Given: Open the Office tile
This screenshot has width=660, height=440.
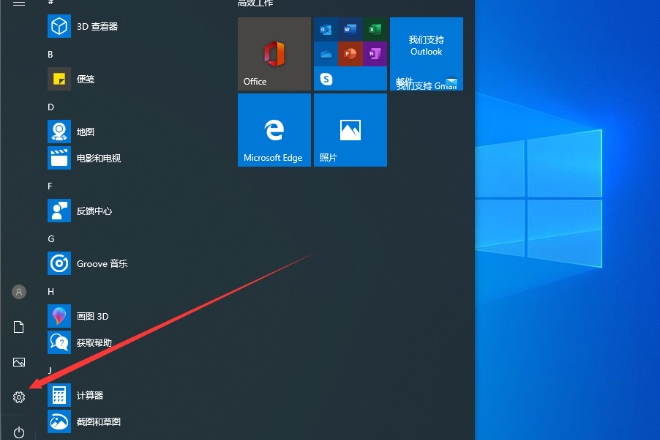Looking at the screenshot, I should 274,54.
